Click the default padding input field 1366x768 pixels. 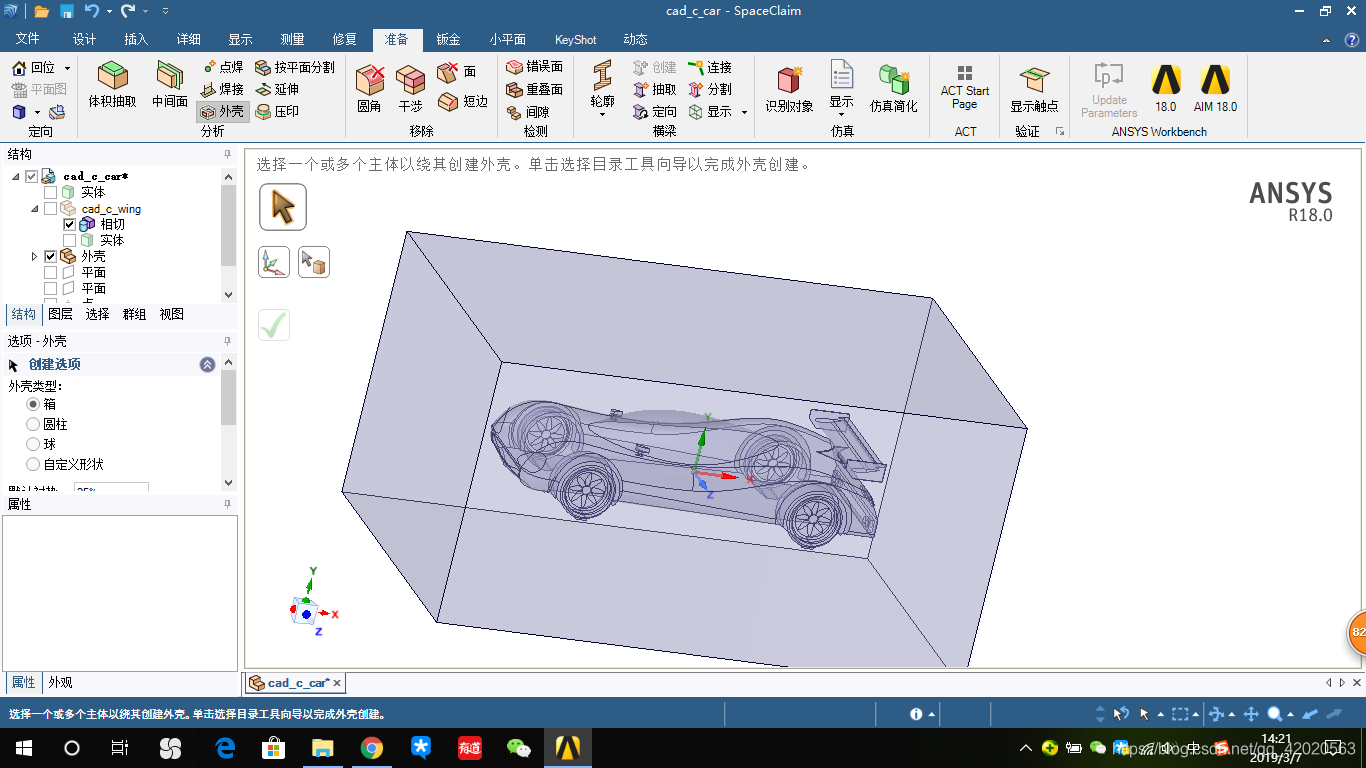(x=111, y=489)
